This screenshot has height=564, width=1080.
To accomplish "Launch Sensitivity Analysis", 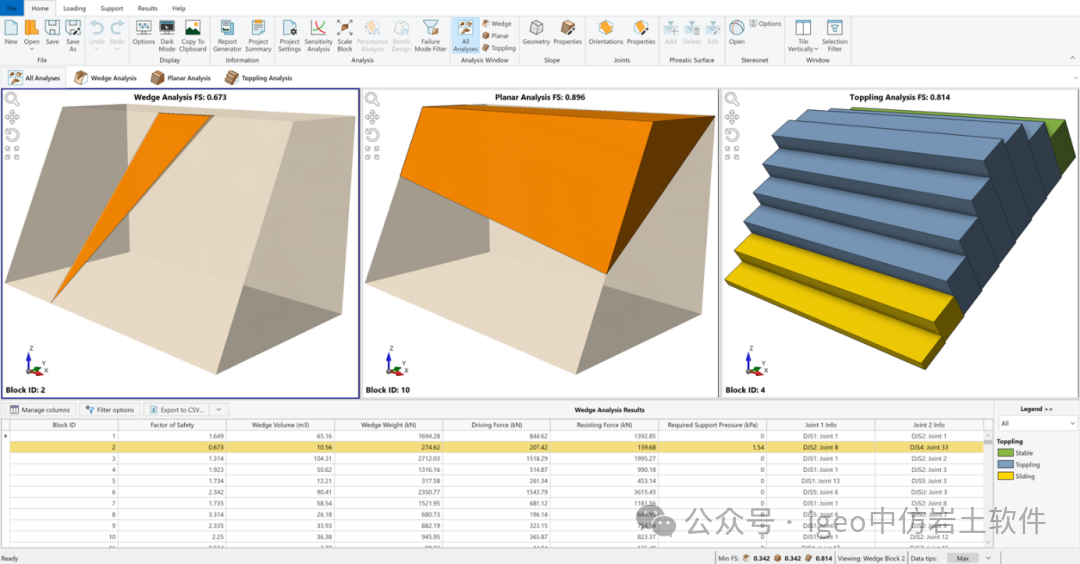I will click(x=318, y=36).
